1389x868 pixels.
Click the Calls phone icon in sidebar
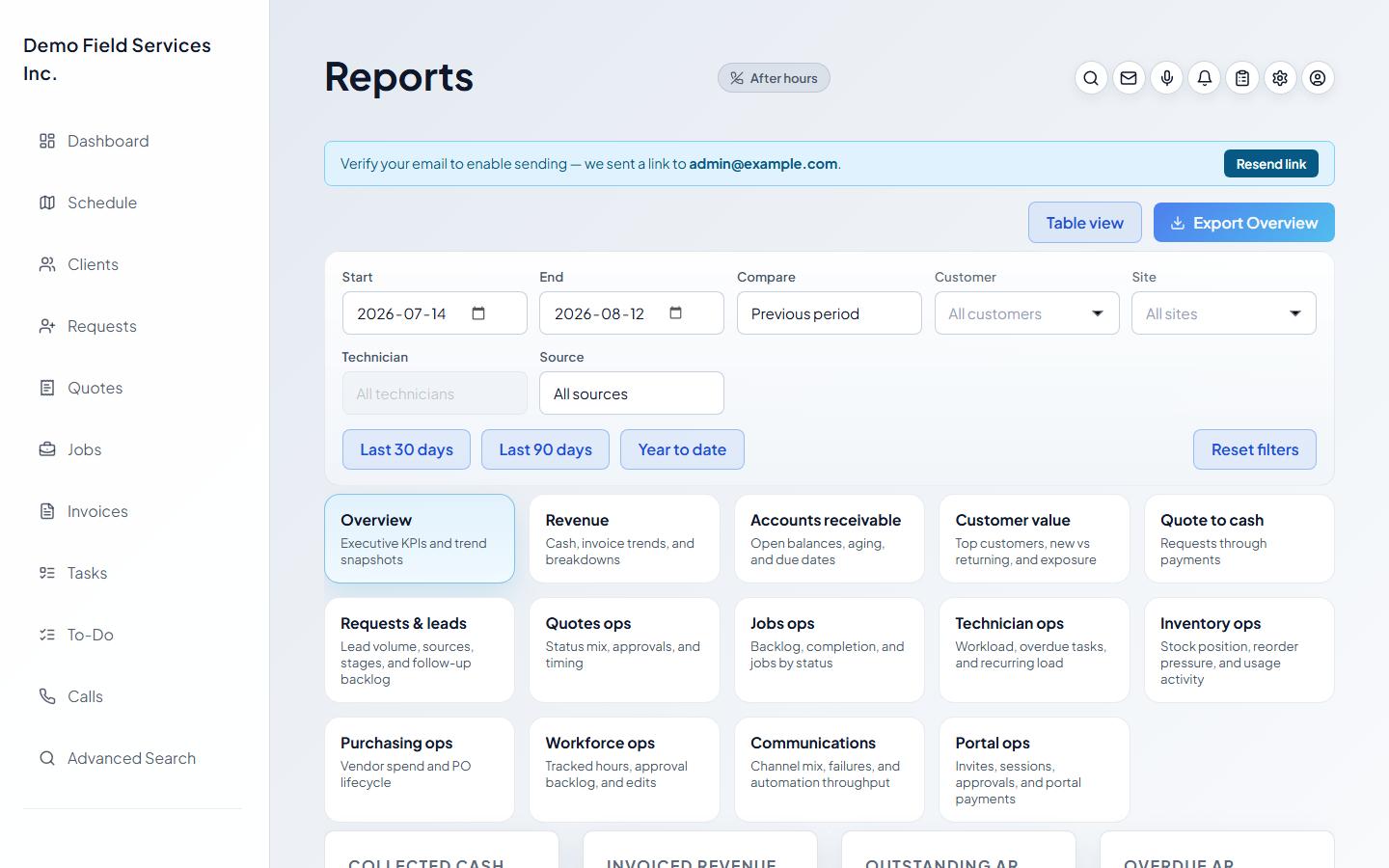tap(47, 696)
